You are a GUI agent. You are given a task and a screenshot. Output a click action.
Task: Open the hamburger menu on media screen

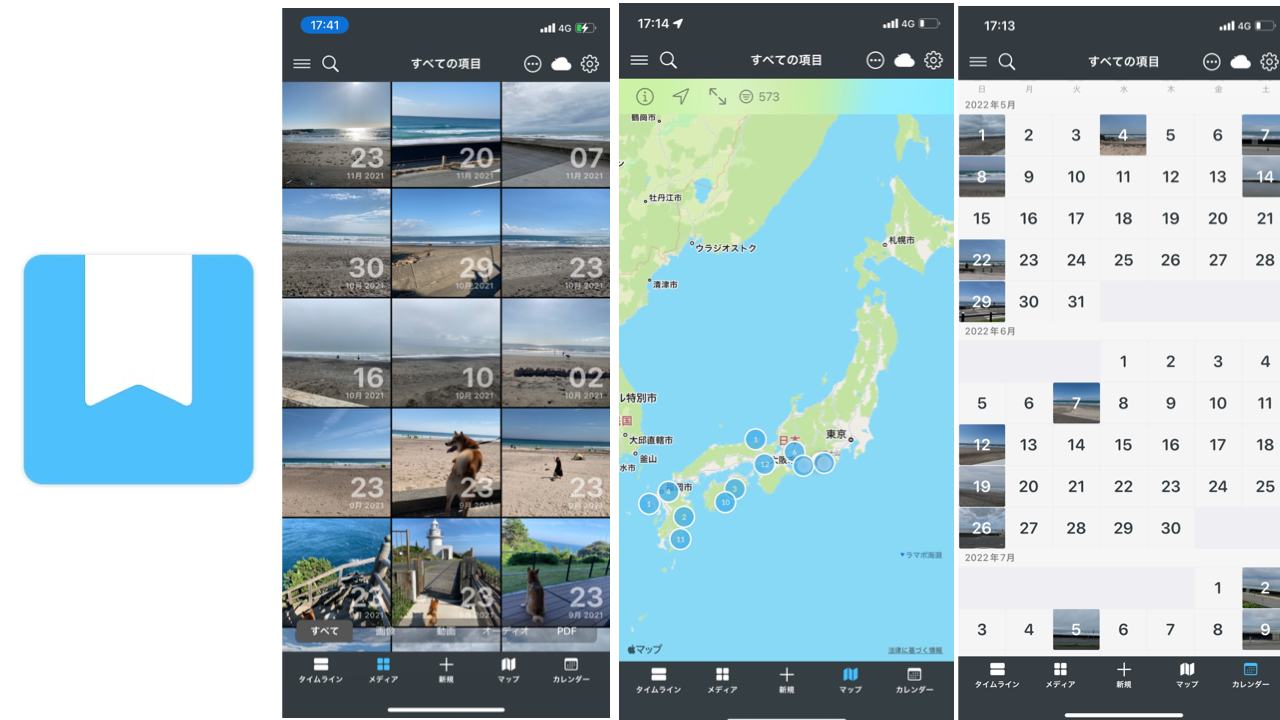[302, 64]
